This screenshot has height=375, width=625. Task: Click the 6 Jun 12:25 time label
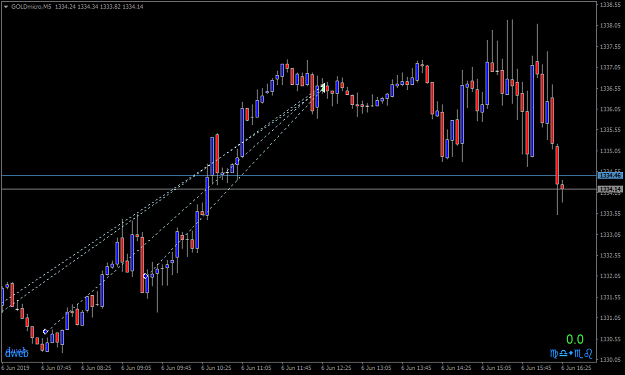pyautogui.click(x=336, y=368)
